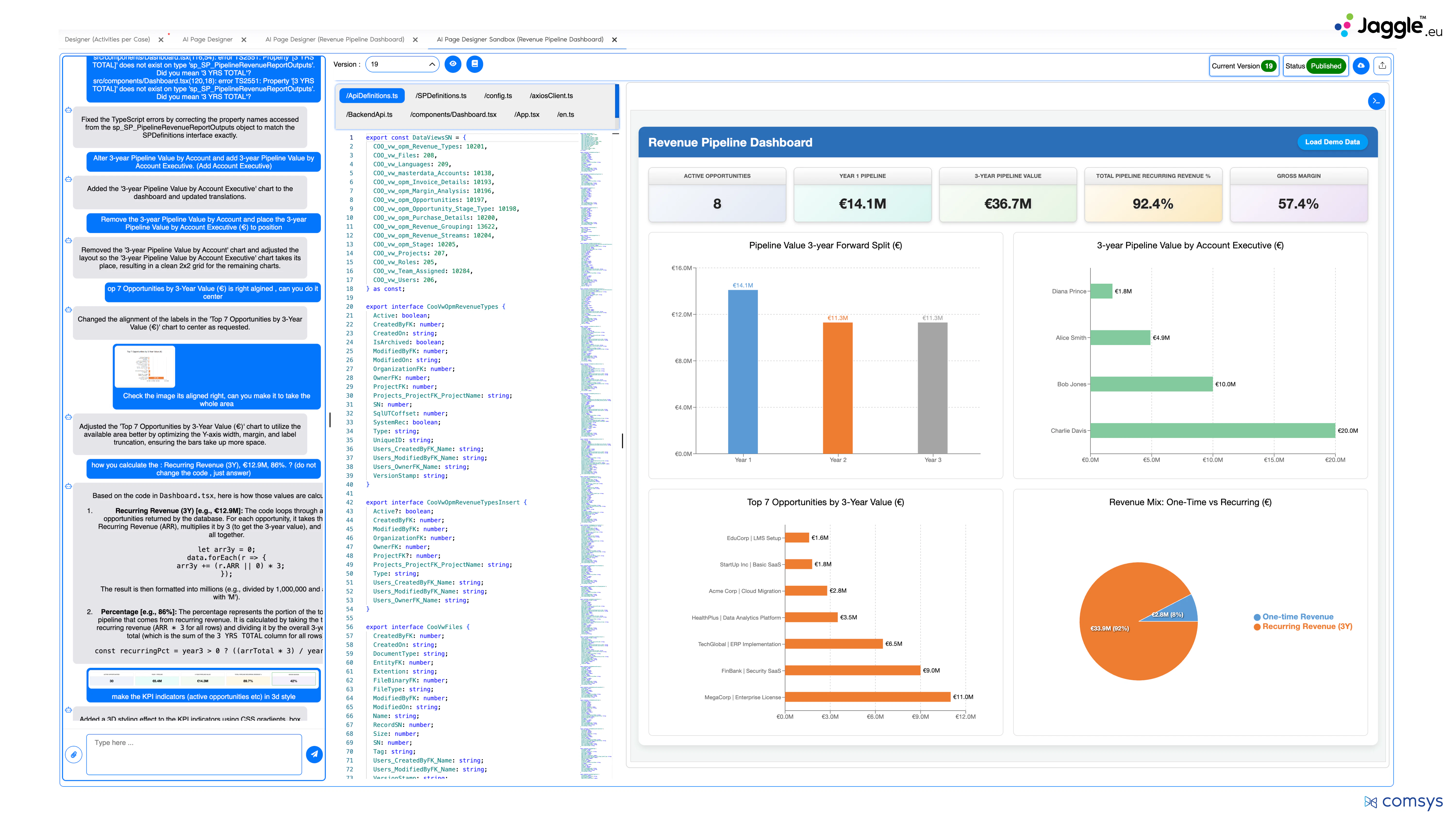Click the eye preview icon beside Version

click(453, 64)
